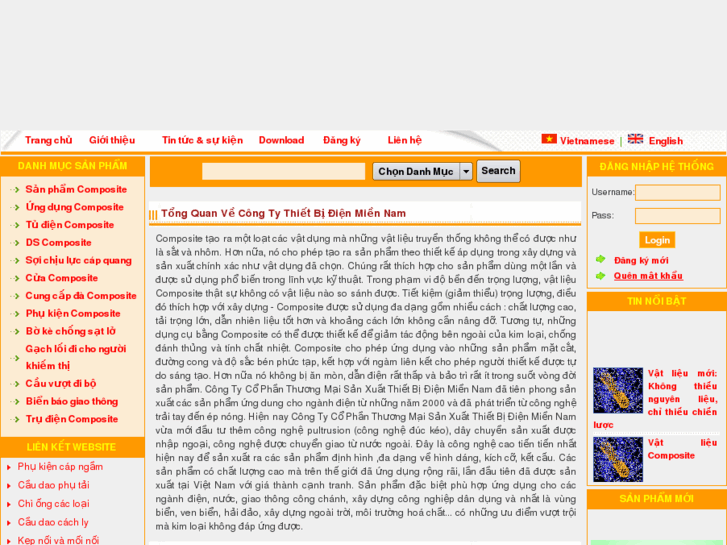
Task: Open Chì ống các loại link
Action: pyautogui.click(x=53, y=504)
